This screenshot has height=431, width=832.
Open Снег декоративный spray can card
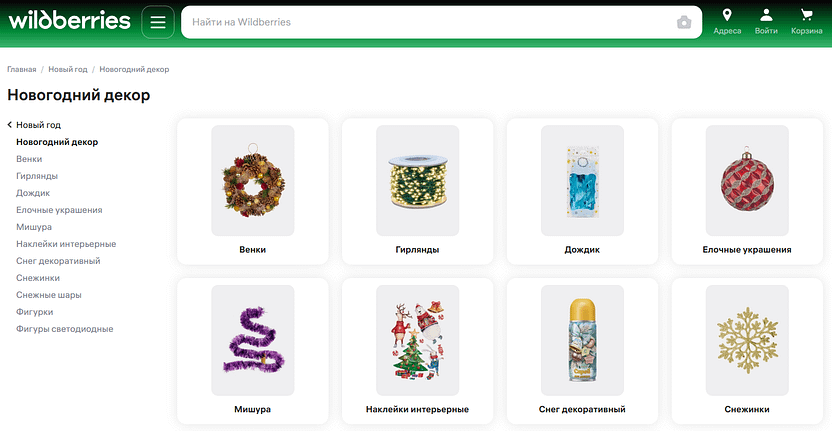[x=582, y=351]
